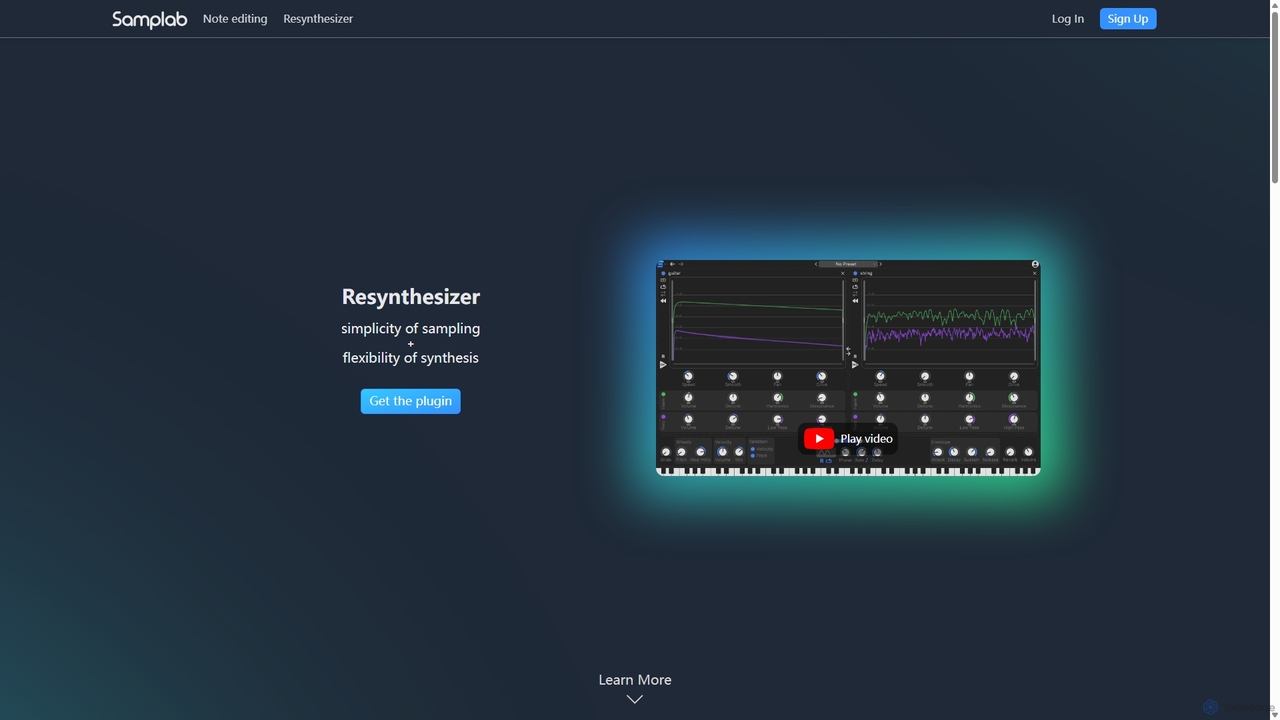Open the Note editing page
The width and height of the screenshot is (1280, 720).
(235, 19)
